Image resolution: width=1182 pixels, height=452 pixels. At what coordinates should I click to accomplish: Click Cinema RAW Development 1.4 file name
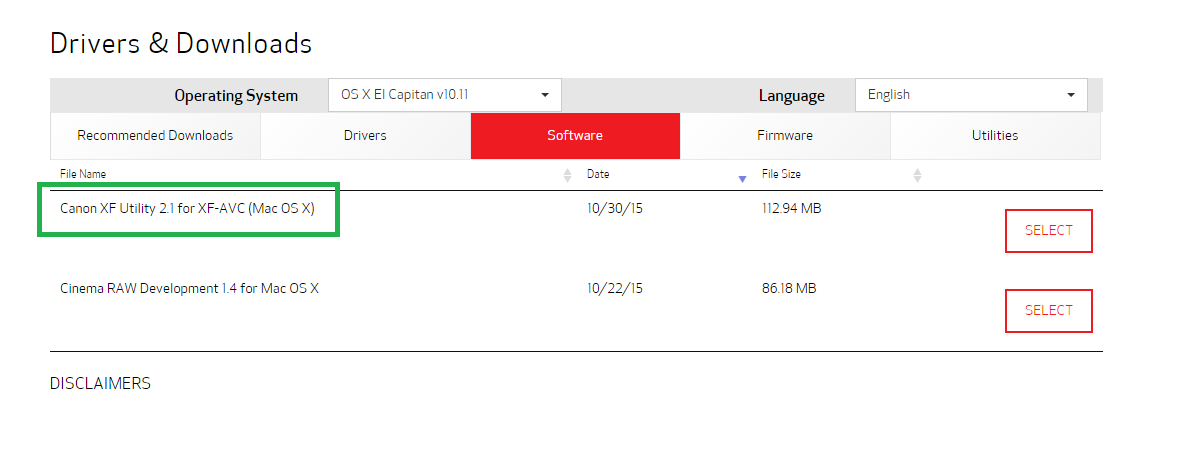(189, 288)
